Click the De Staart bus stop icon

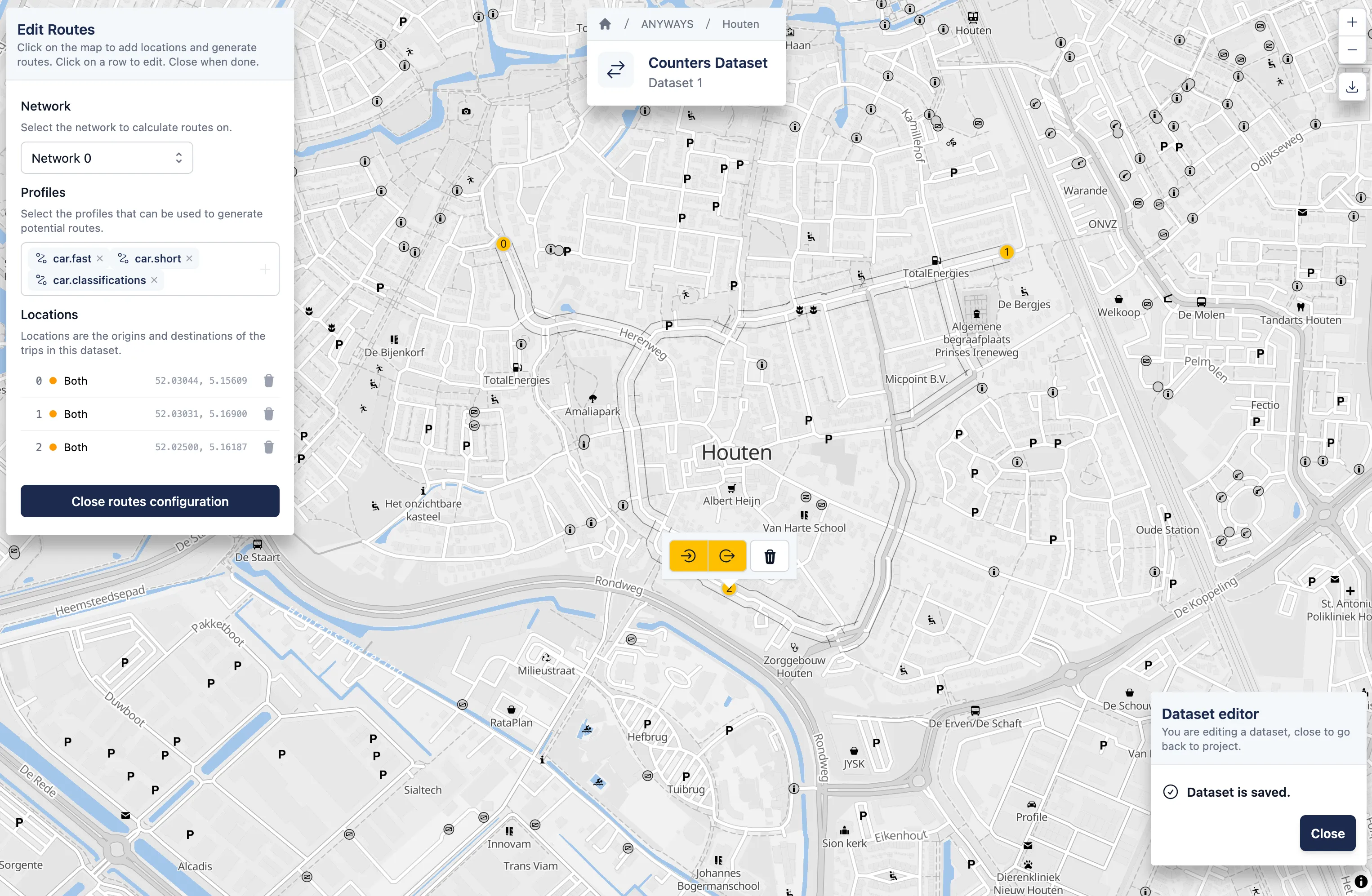point(258,544)
